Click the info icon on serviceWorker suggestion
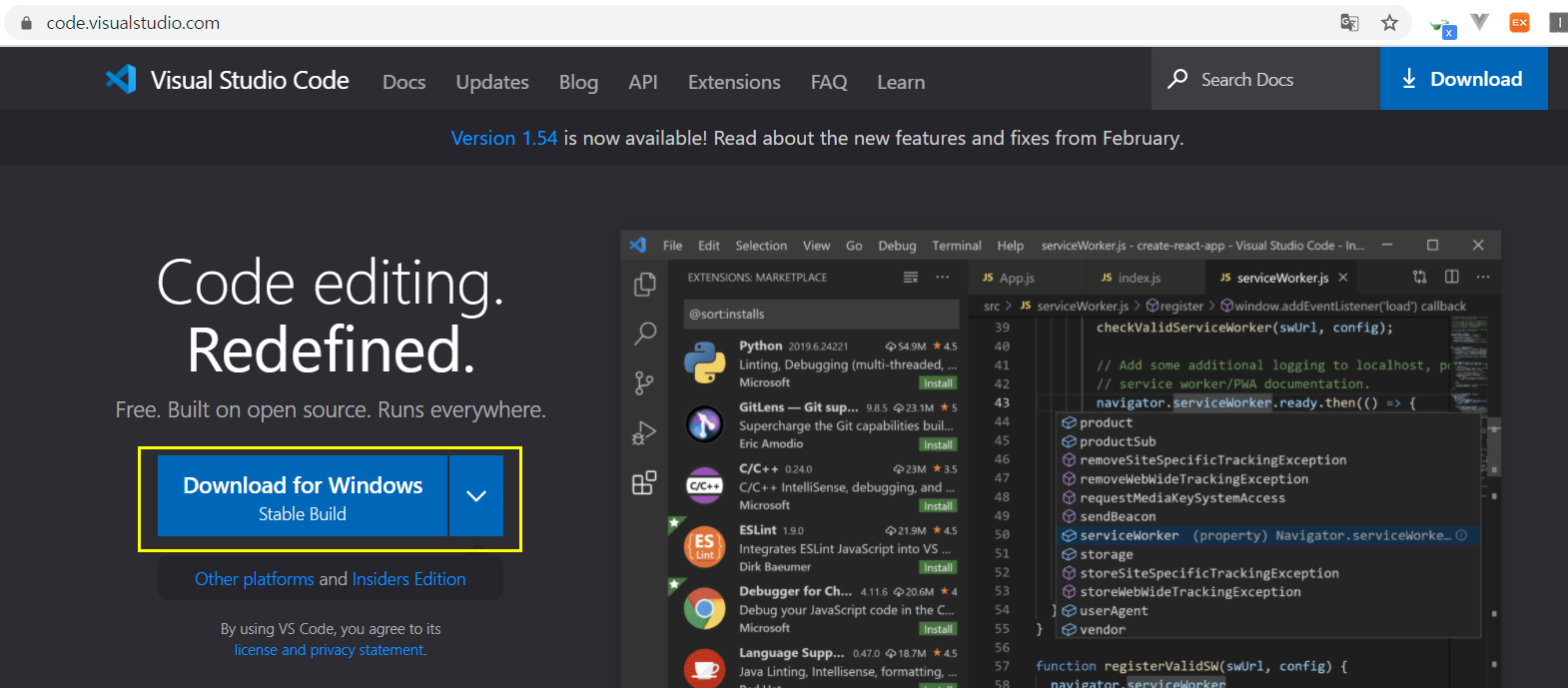The width and height of the screenshot is (1568, 688). 1461,535
